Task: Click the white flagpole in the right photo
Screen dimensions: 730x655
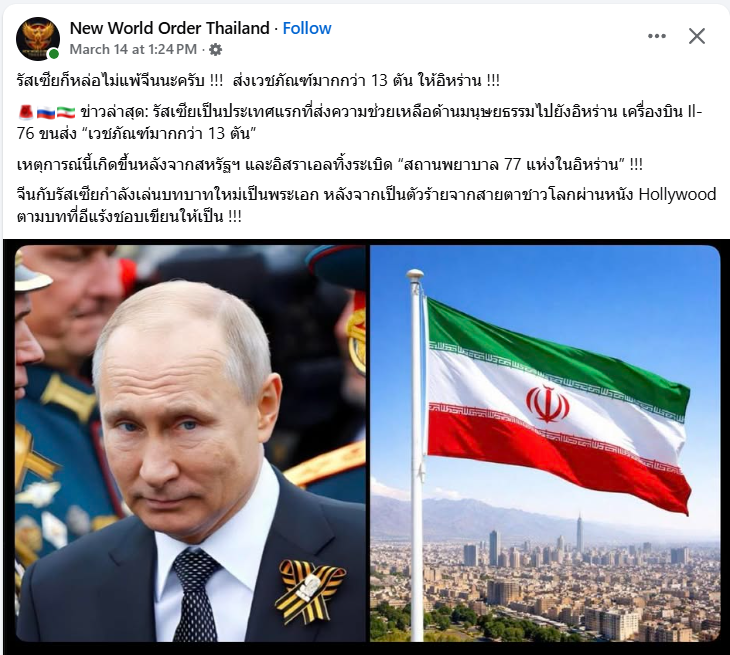Action: [415, 455]
